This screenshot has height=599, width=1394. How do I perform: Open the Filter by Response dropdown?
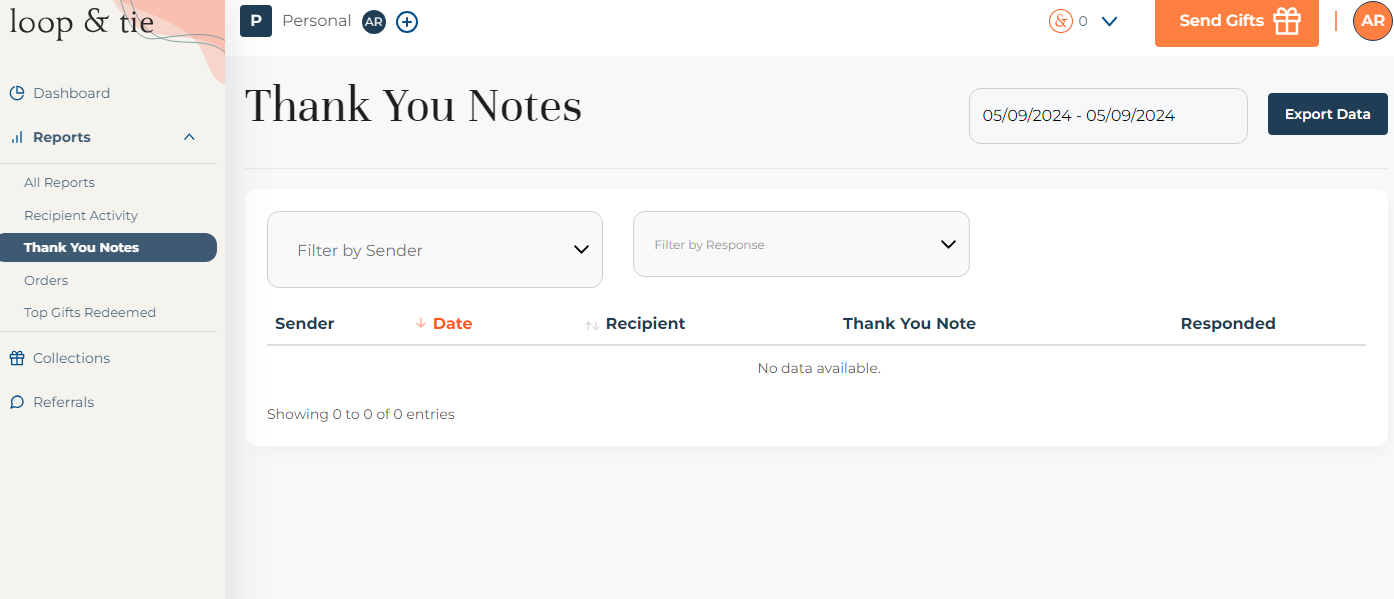[801, 244]
